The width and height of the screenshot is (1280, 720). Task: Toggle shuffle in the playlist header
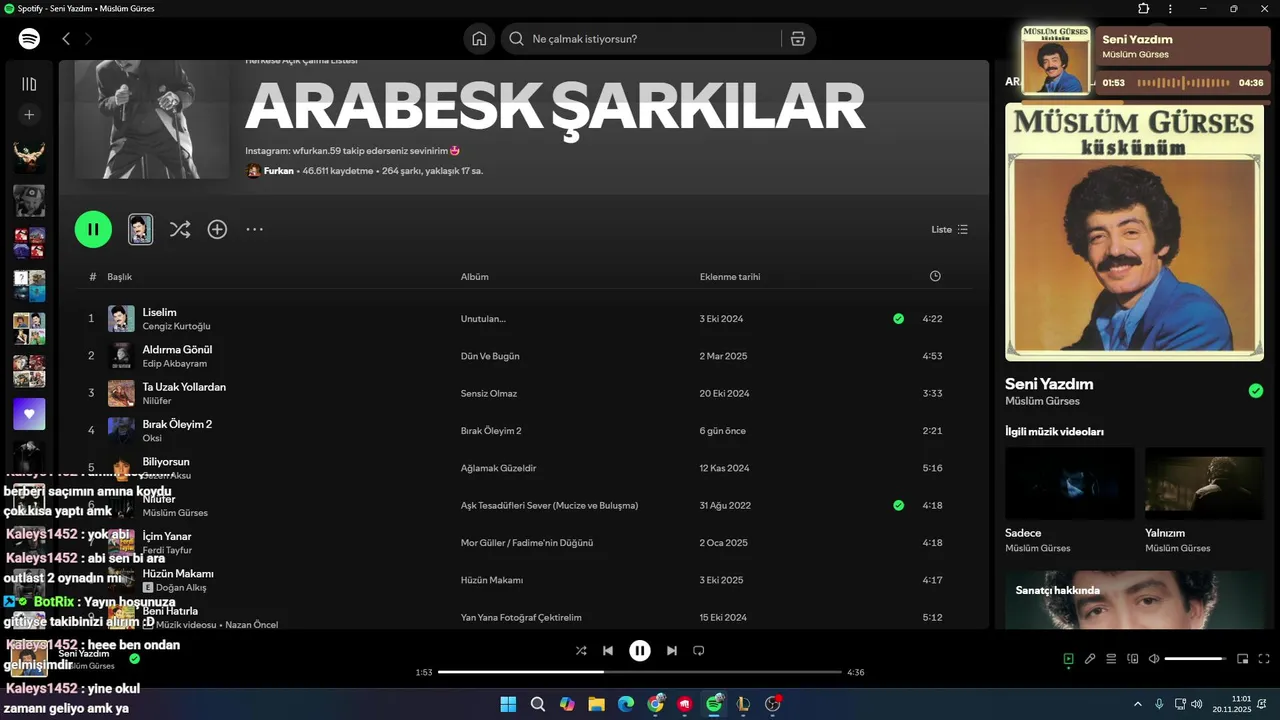point(180,229)
